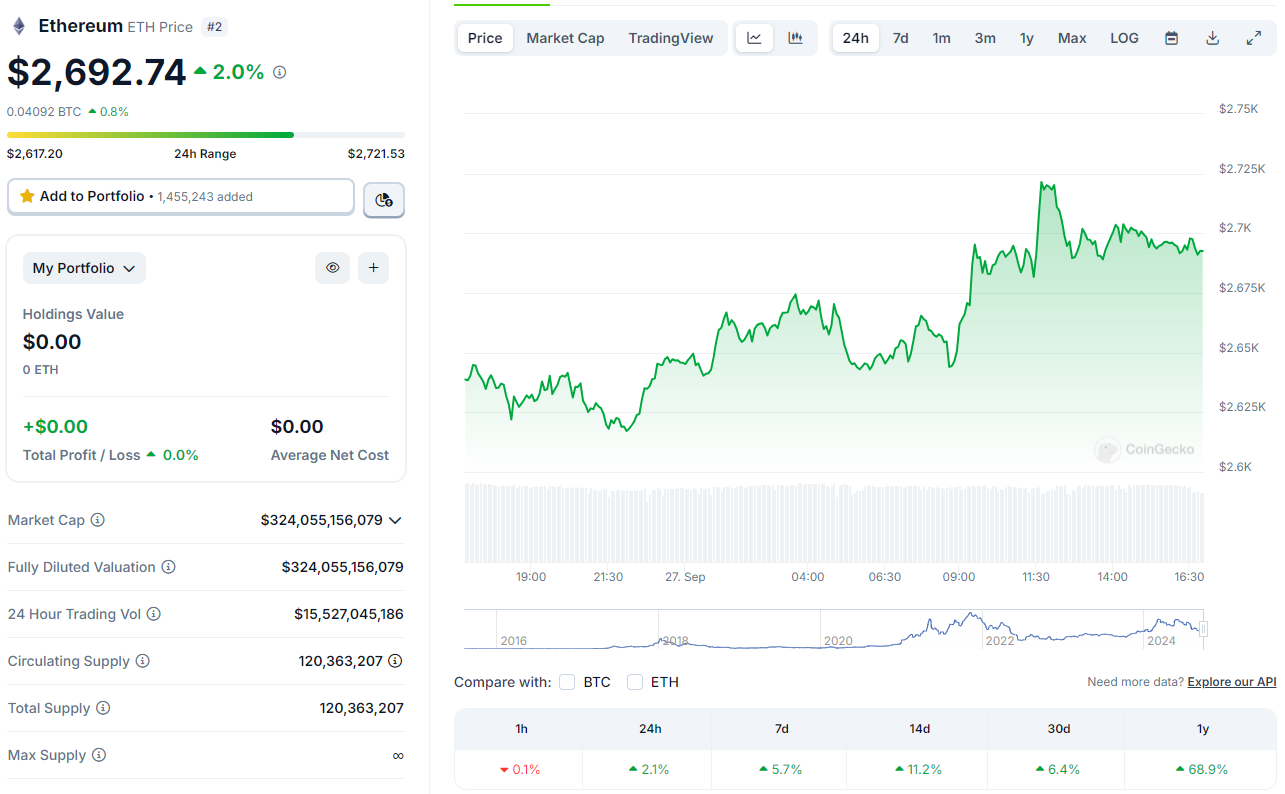The width and height of the screenshot is (1285, 794).
Task: Click the volume bars under the chart
Action: (x=834, y=523)
